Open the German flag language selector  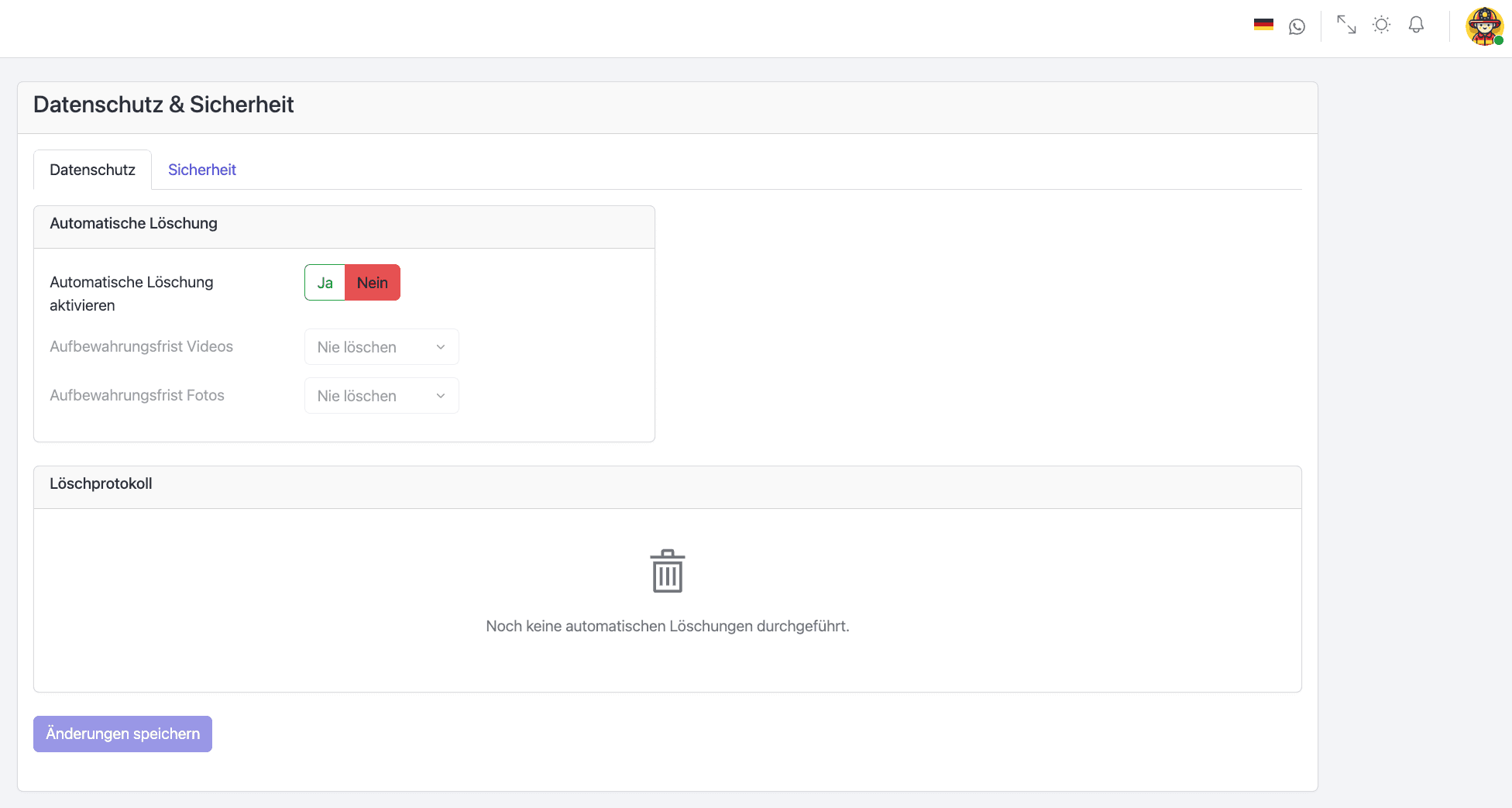tap(1263, 25)
